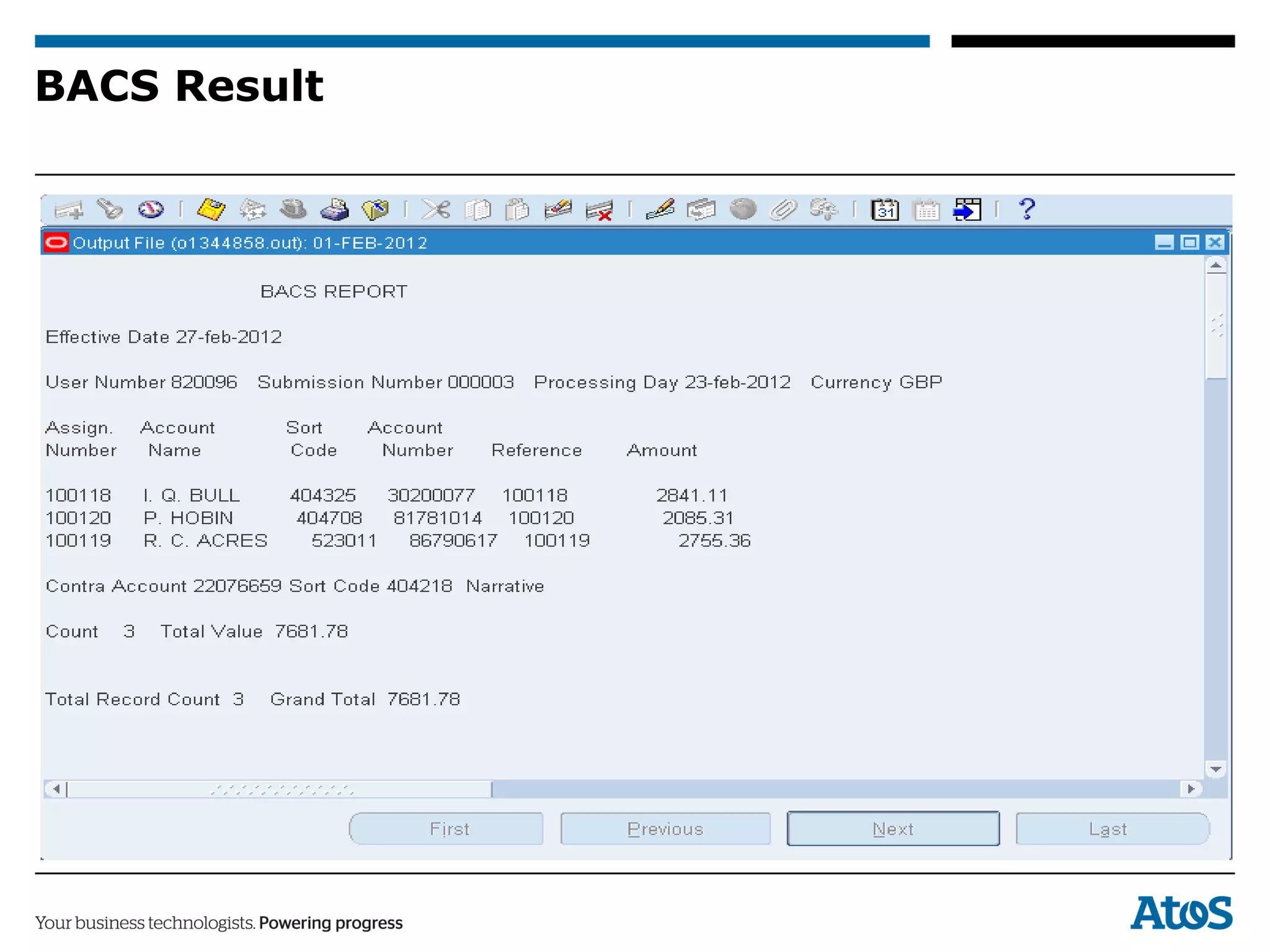1270x952 pixels.
Task: Click Grand Total 7681.78
Action: pyautogui.click(x=365, y=699)
